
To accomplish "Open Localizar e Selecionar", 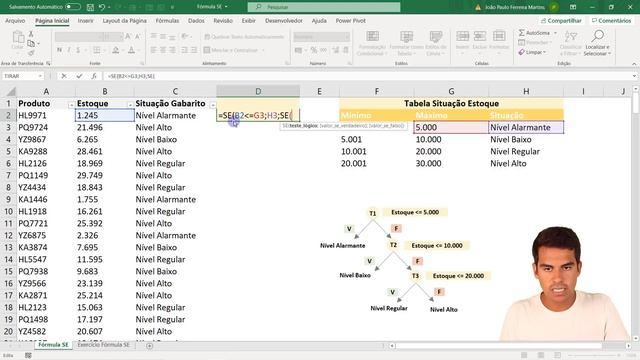I will click(x=597, y=43).
